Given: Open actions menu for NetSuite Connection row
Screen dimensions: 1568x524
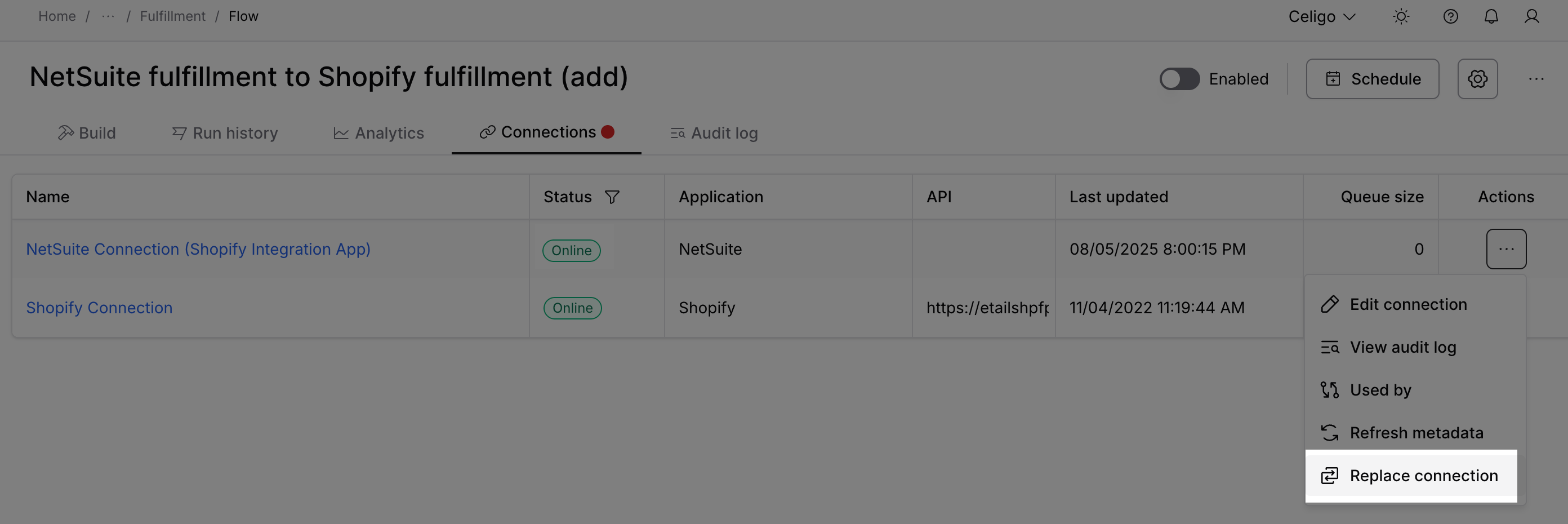Looking at the screenshot, I should [x=1506, y=249].
